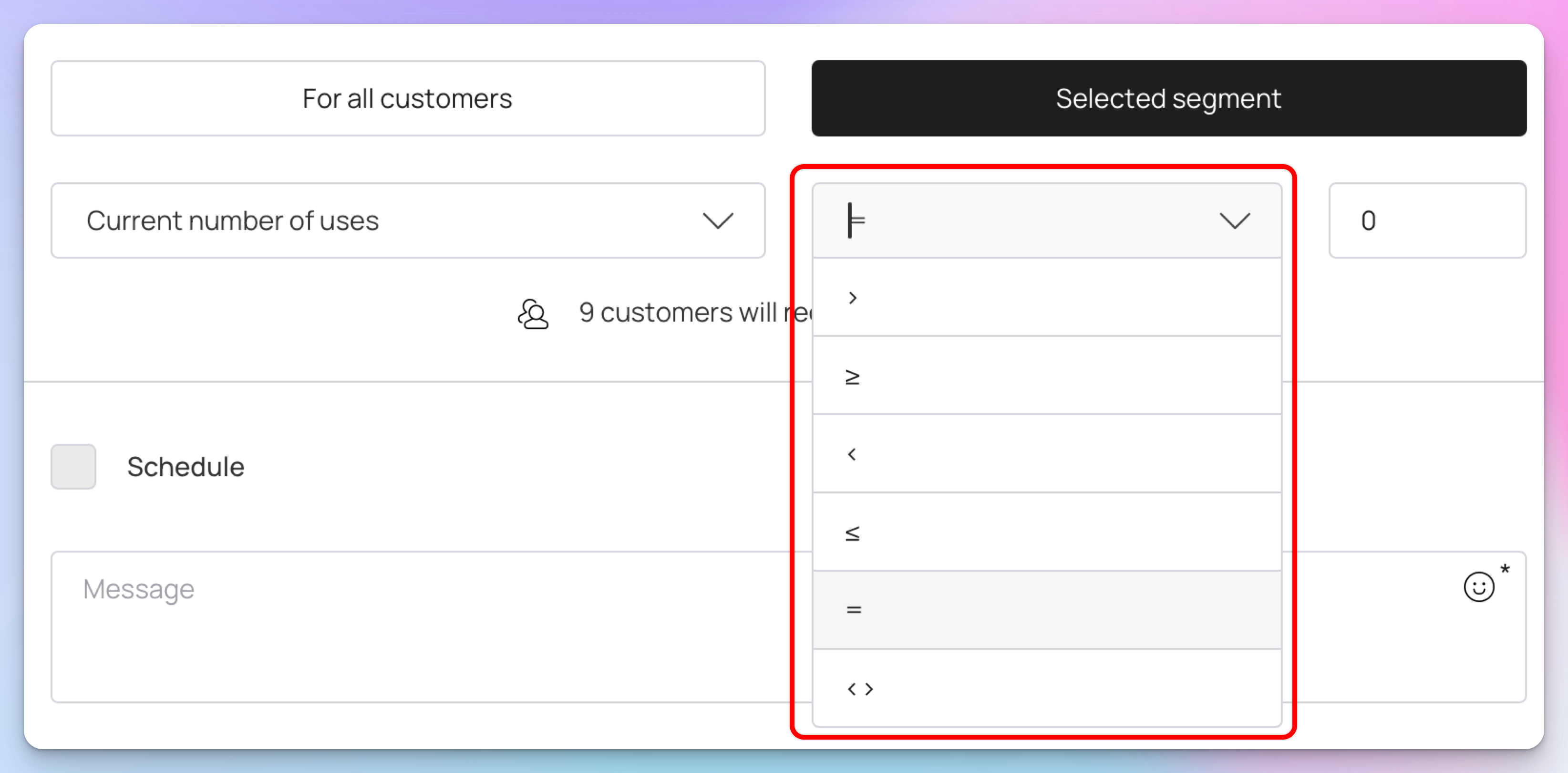Viewport: 1568px width, 773px height.
Task: Expand the Current number of uses dropdown
Action: point(408,220)
